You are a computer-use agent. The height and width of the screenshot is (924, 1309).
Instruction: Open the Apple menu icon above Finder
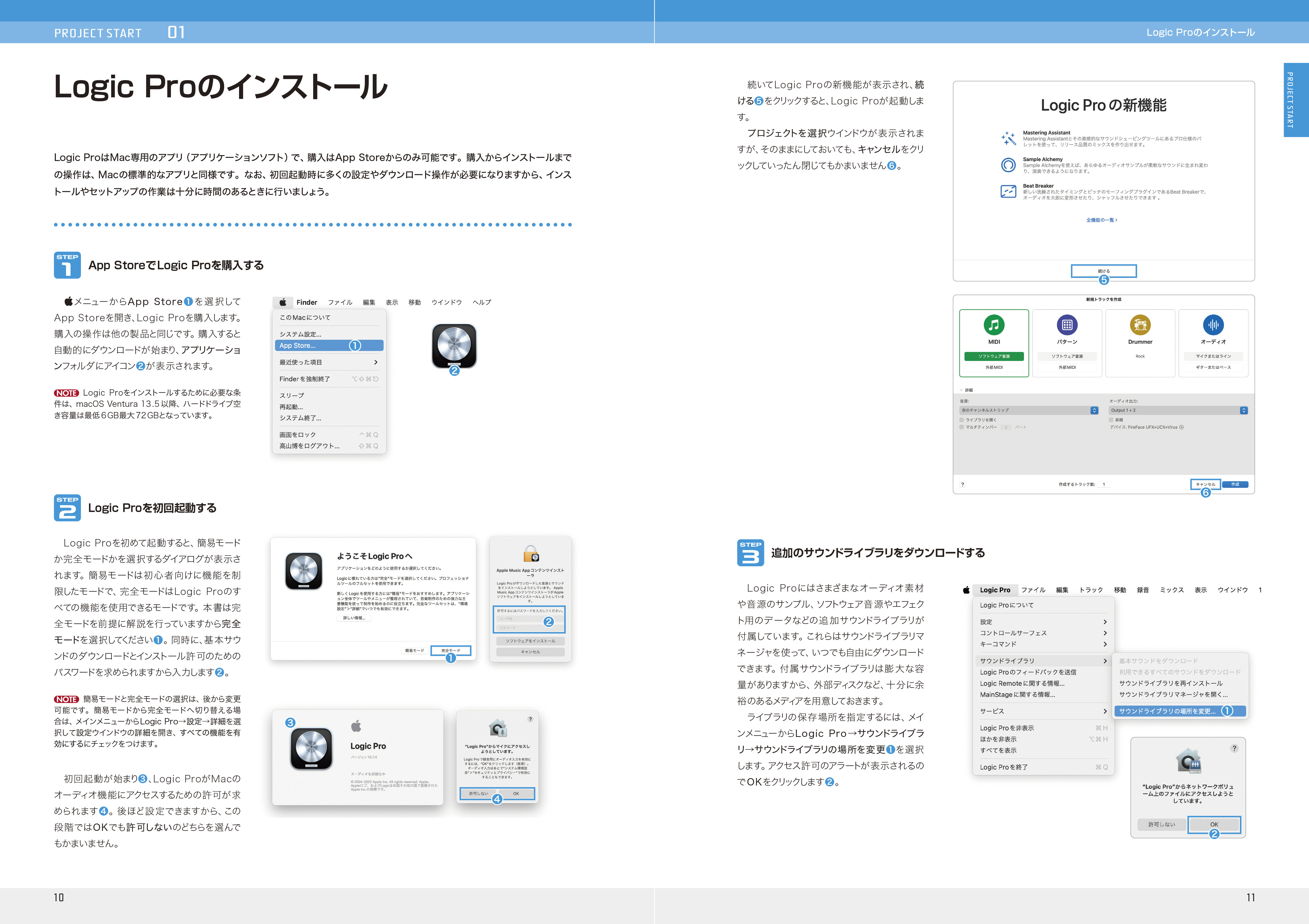point(283,302)
